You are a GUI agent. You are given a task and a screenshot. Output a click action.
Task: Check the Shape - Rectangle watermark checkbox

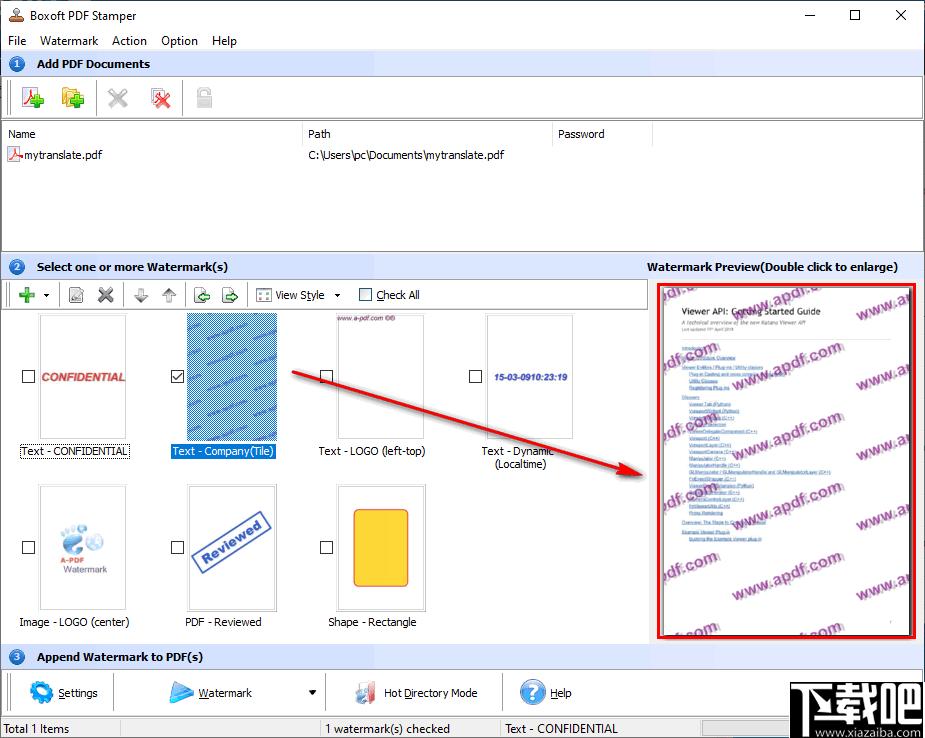(326, 547)
